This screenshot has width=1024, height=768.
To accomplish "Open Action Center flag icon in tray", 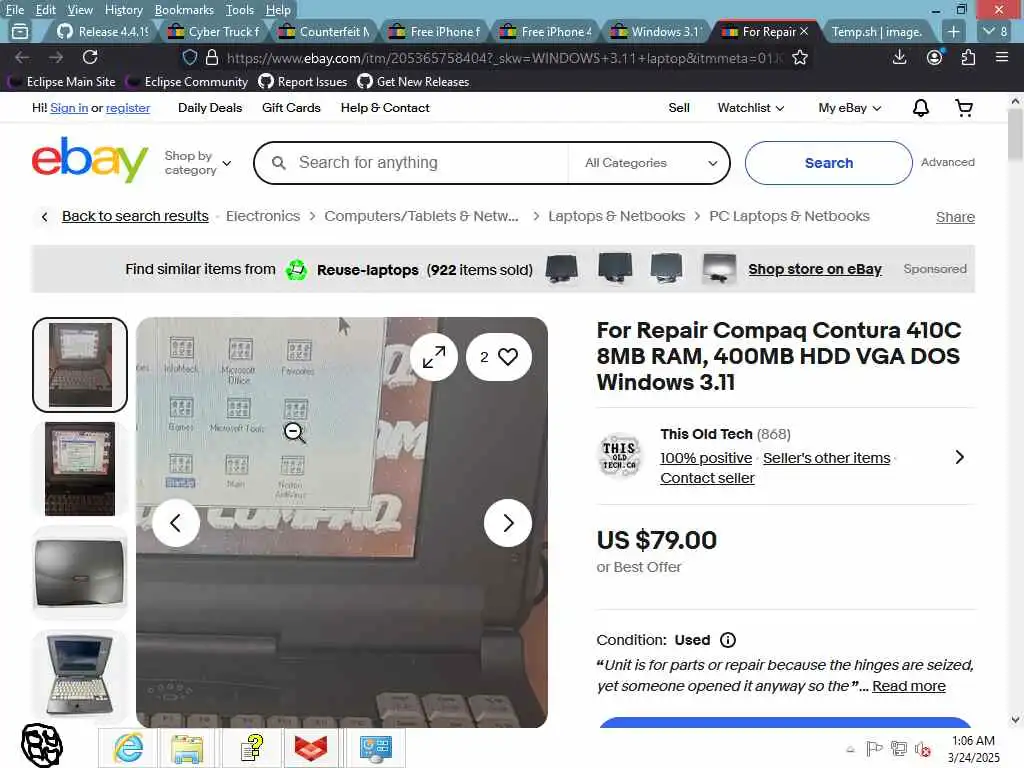I will pos(874,749).
